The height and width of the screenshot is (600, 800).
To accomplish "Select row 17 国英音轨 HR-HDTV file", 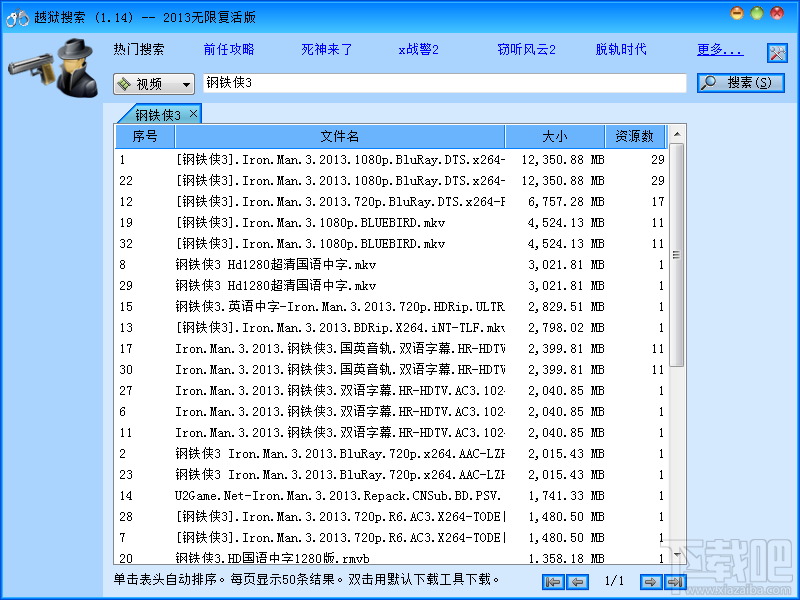I will pos(392,348).
